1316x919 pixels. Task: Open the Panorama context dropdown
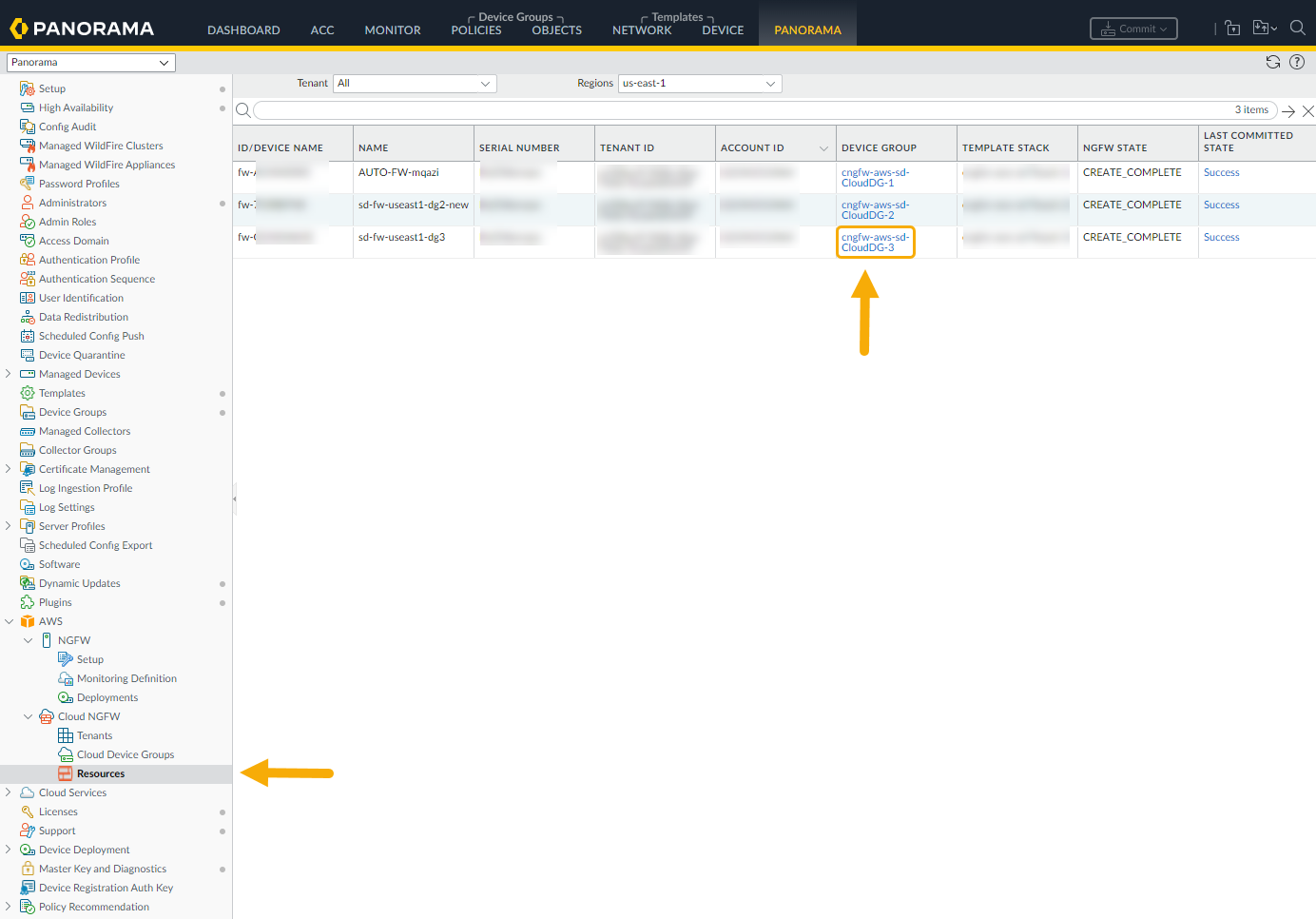(90, 63)
